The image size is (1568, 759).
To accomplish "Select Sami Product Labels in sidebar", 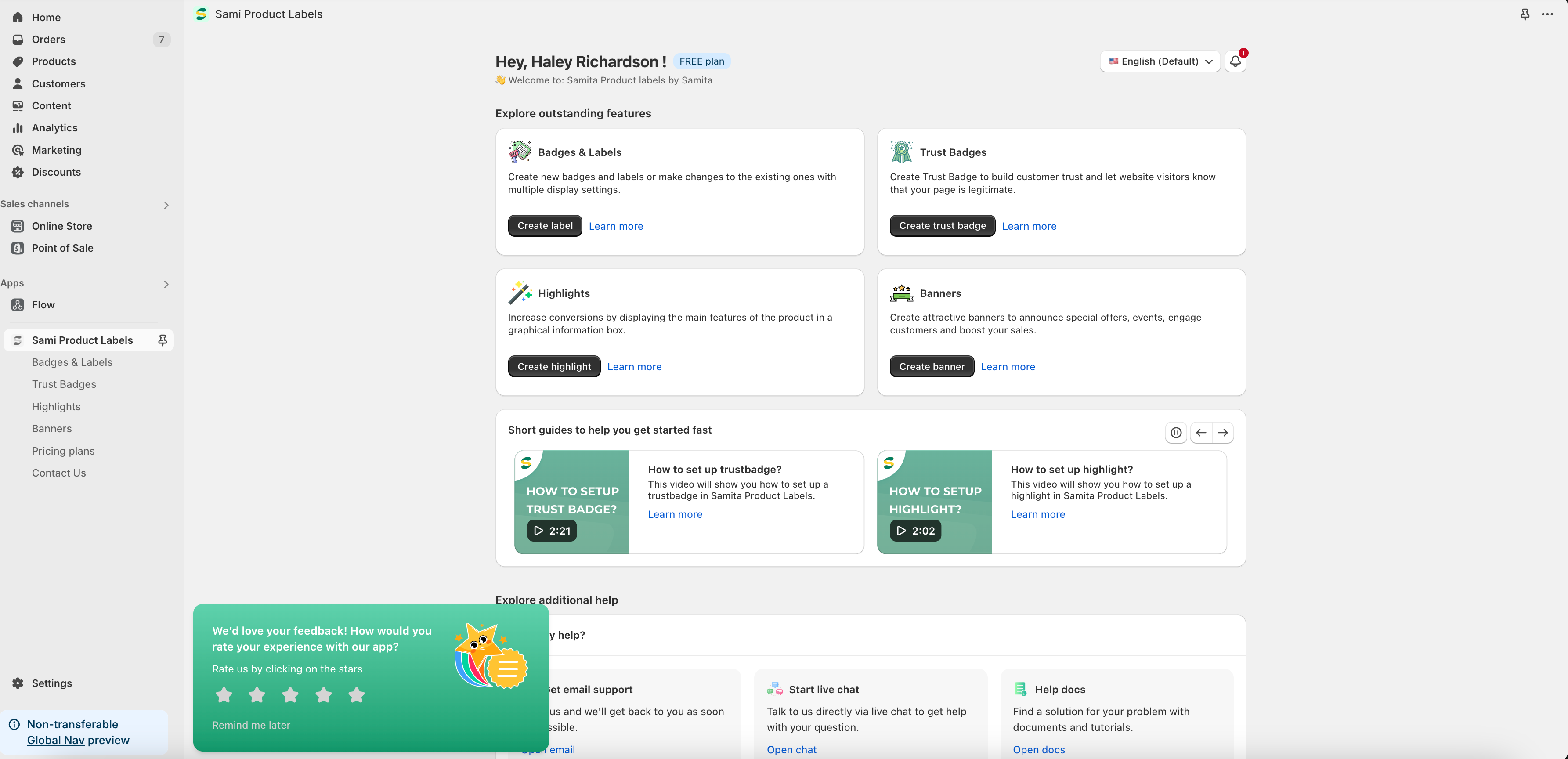I will pyautogui.click(x=82, y=340).
